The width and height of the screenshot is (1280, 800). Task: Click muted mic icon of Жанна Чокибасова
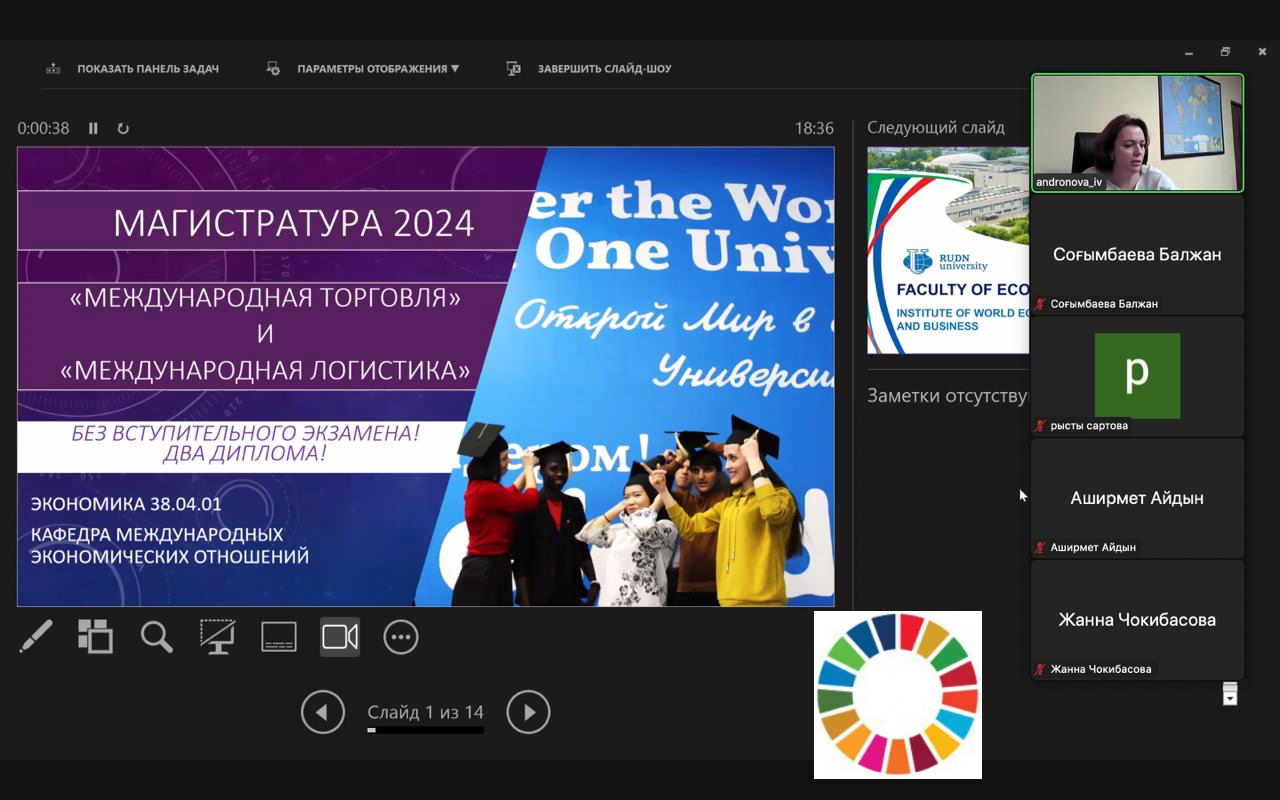click(1041, 670)
